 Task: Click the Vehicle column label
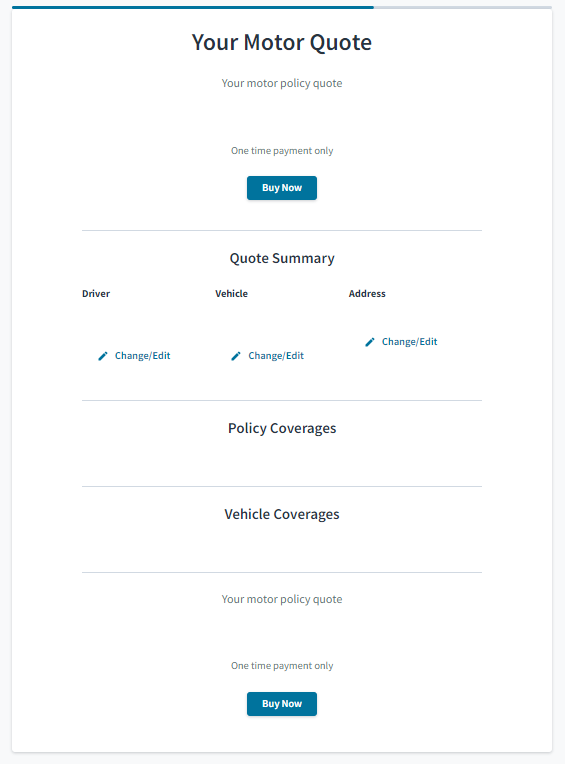[231, 294]
